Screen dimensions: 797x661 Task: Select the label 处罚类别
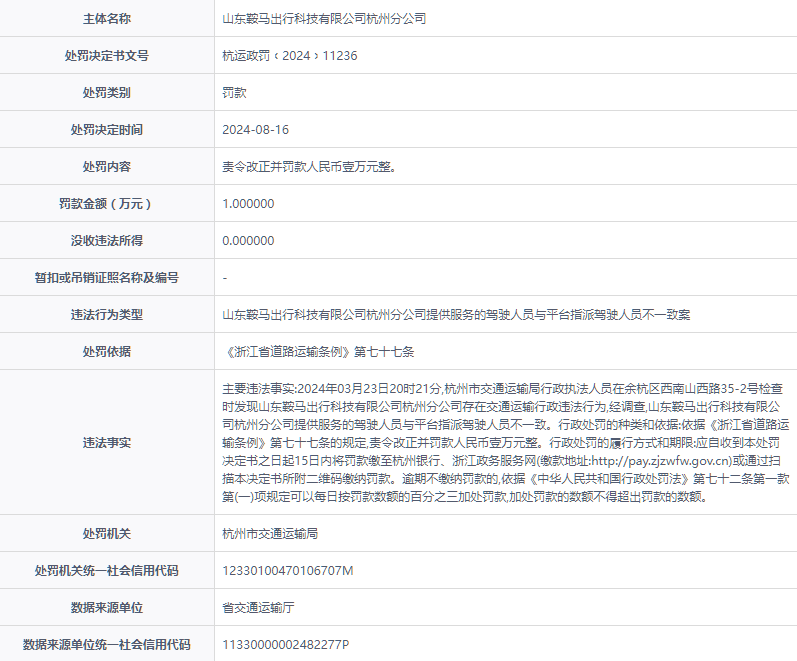pos(107,93)
